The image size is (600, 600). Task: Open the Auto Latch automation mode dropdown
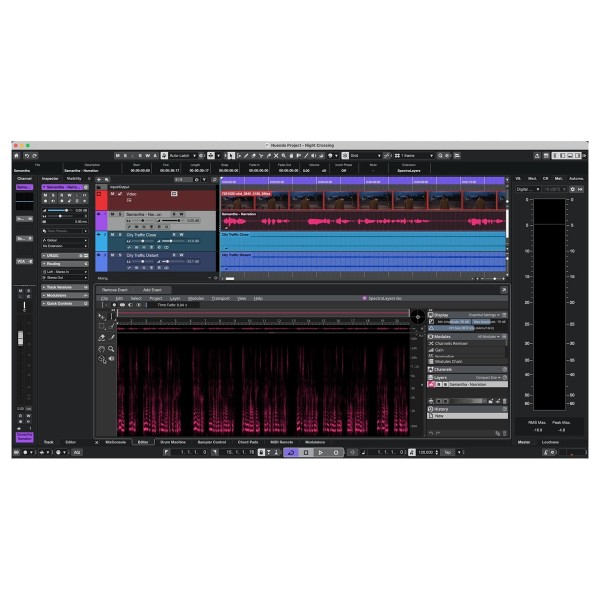[183, 156]
